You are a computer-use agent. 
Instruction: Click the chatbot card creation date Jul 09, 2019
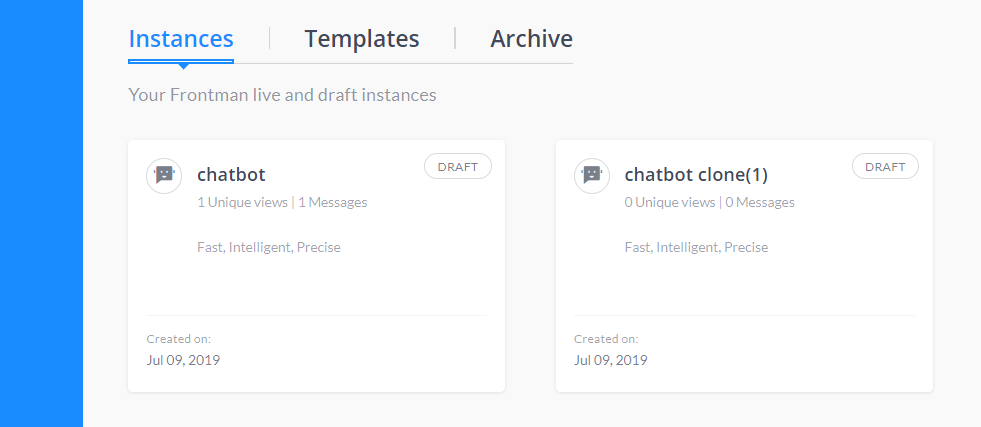click(x=183, y=361)
